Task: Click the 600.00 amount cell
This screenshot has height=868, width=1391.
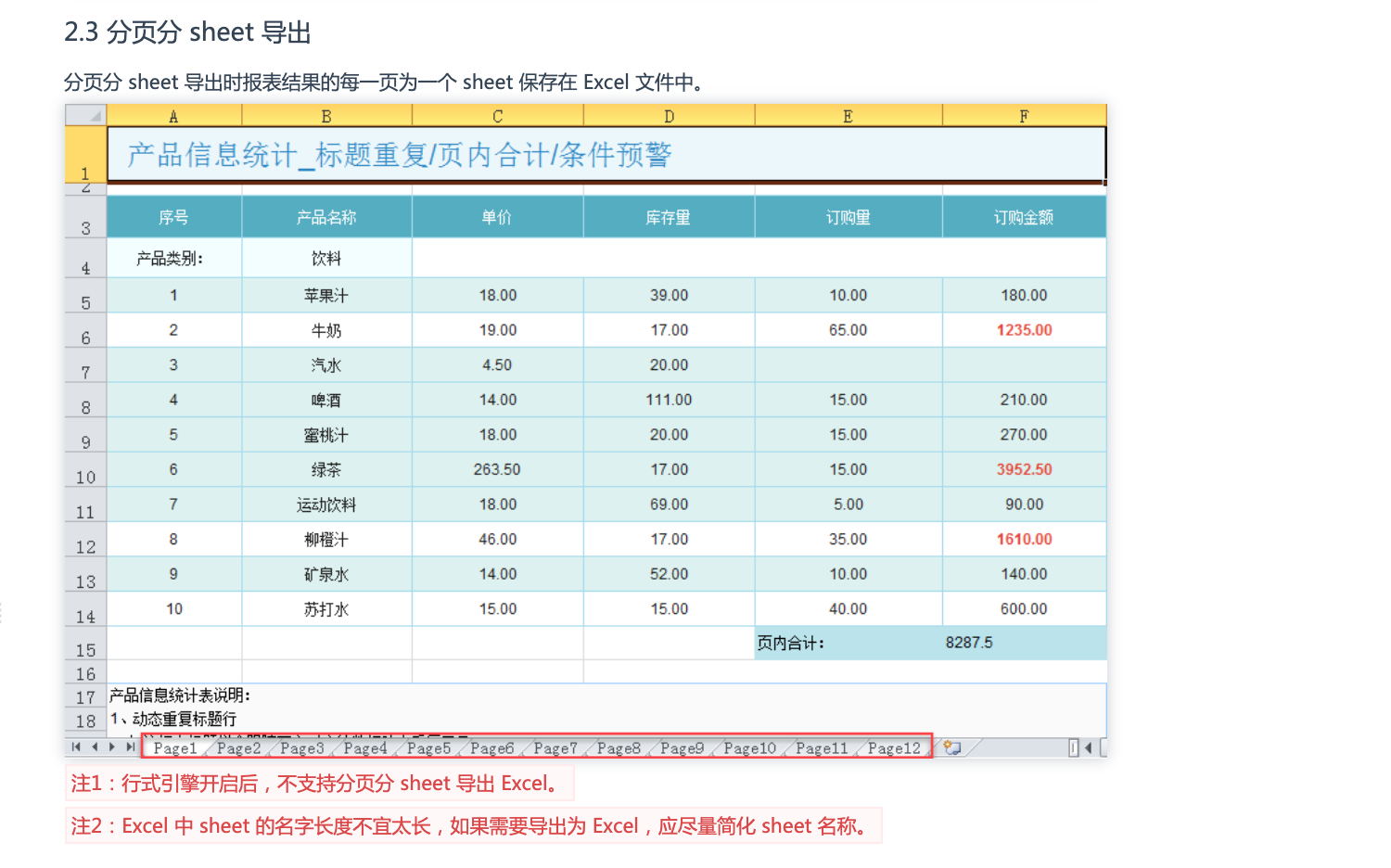Action: click(x=1024, y=609)
